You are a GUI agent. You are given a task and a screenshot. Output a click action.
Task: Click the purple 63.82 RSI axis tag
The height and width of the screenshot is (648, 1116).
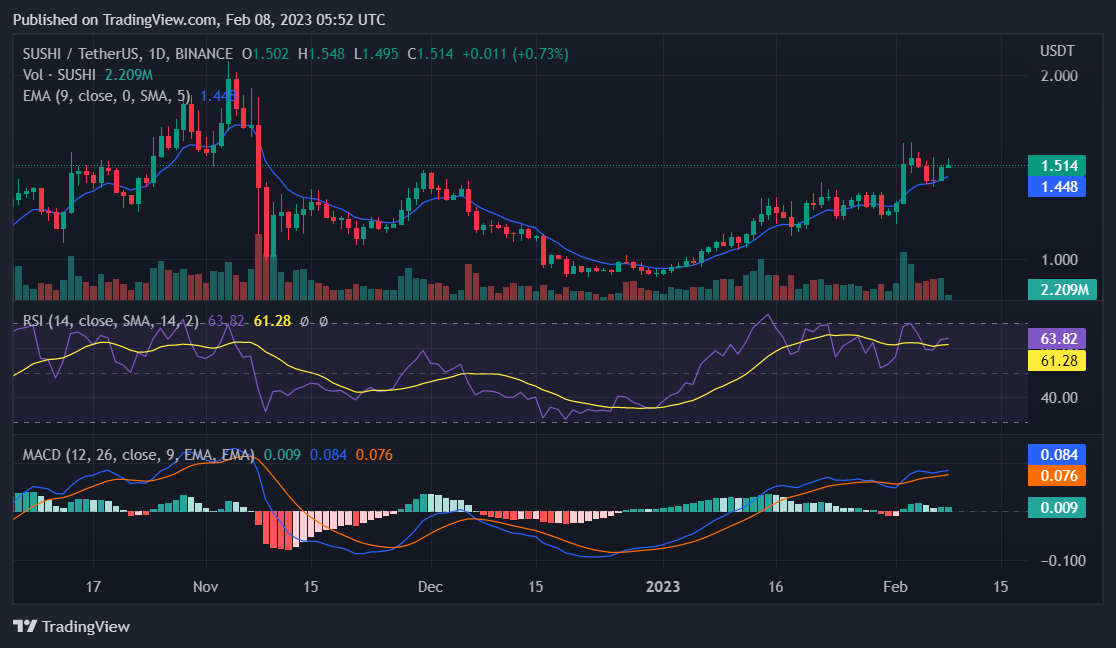1057,338
